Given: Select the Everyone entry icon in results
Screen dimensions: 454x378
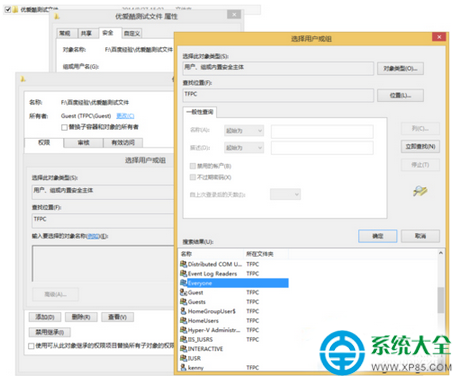Looking at the screenshot, I should (183, 283).
